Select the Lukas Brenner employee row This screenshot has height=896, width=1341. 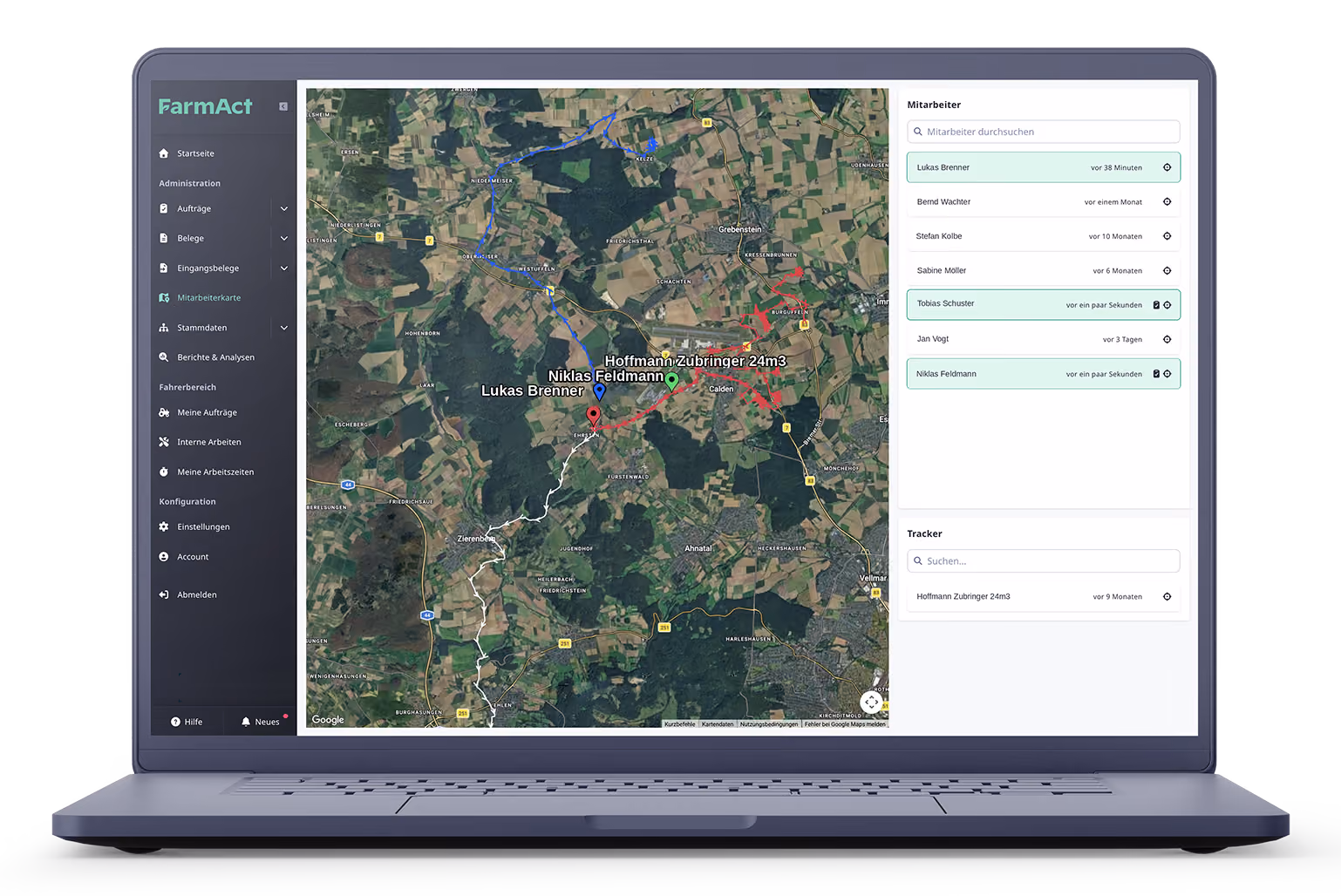(1043, 168)
